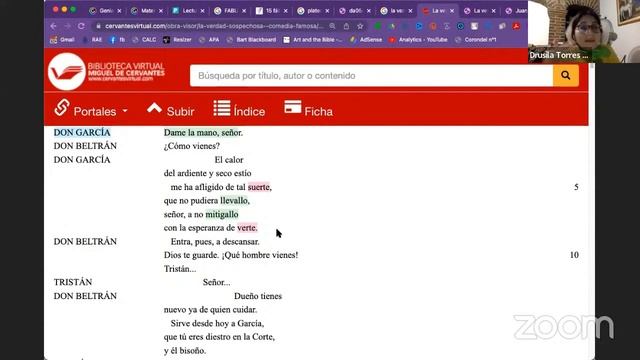The height and width of the screenshot is (360, 640).
Task: Click the pink-highlighted word suerte
Action: click(x=259, y=187)
